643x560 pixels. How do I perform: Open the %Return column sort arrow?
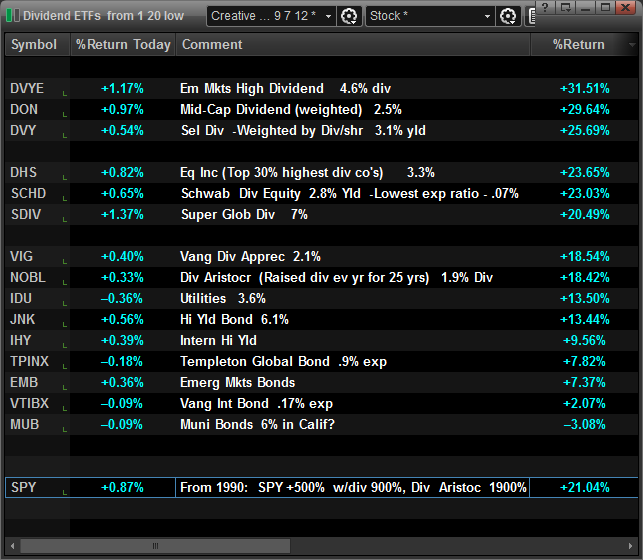tap(632, 44)
